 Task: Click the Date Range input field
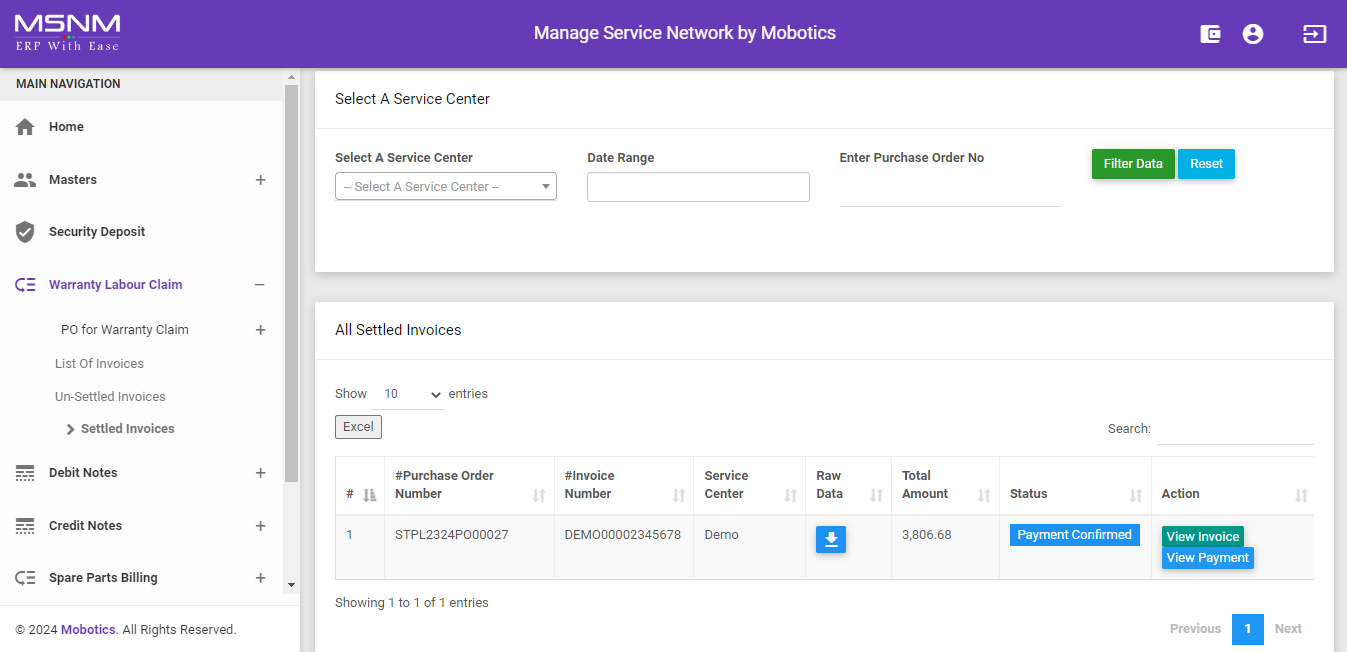[697, 187]
